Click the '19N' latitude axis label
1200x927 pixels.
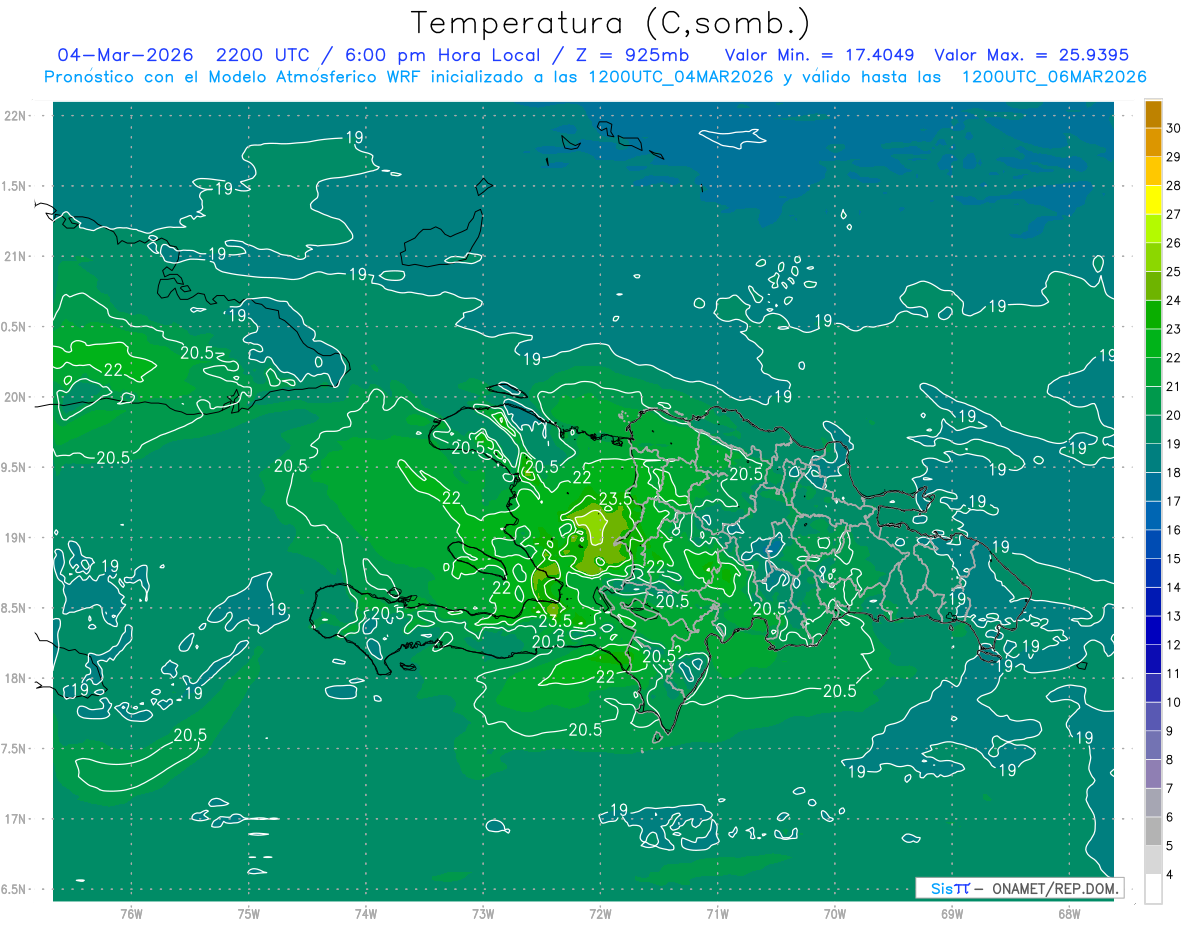click(16, 537)
